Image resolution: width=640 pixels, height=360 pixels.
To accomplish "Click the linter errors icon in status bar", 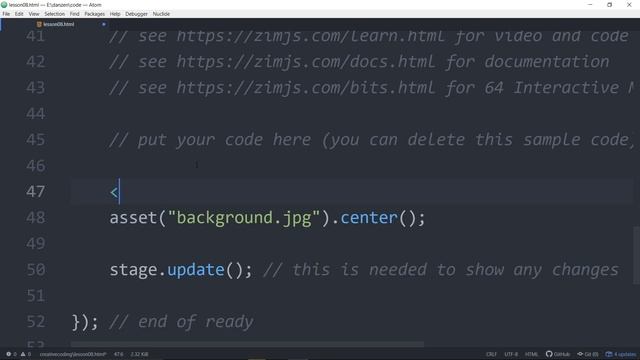I will pos(9,354).
